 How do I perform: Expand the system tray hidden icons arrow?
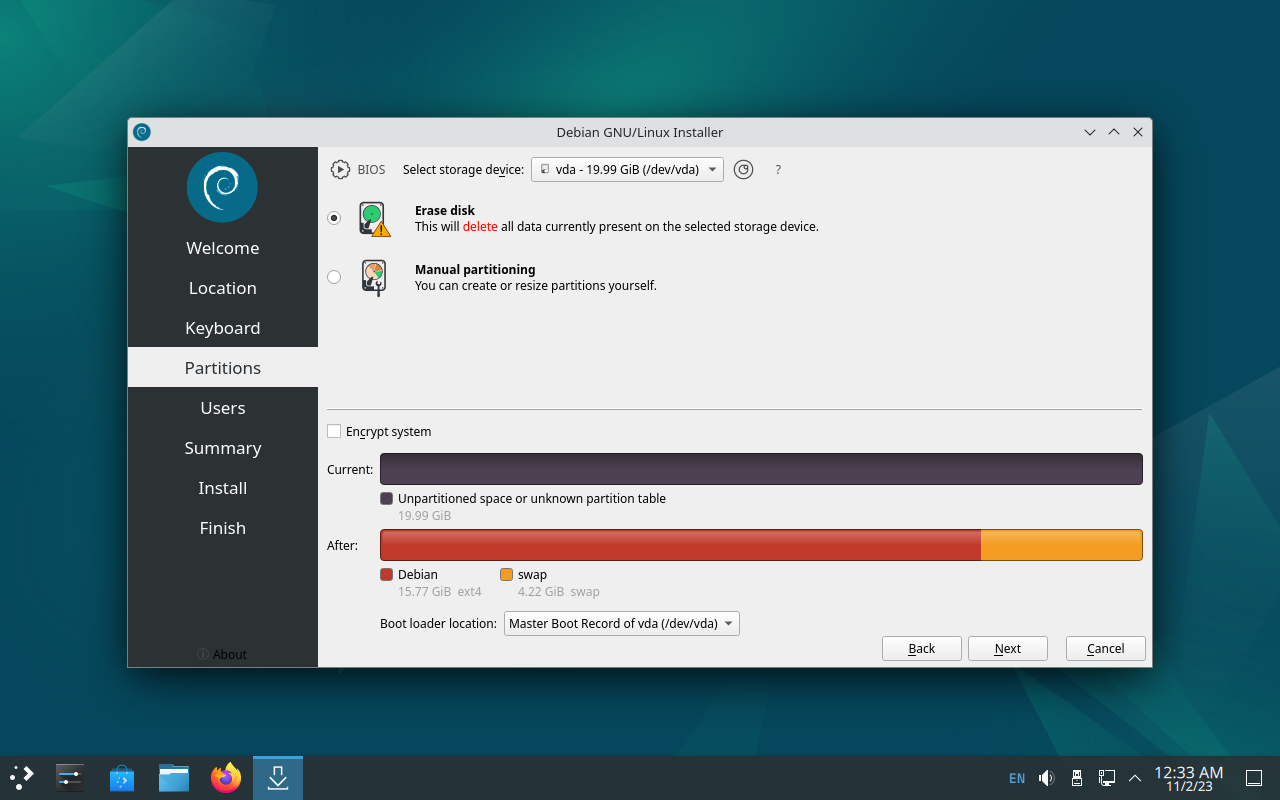1135,777
